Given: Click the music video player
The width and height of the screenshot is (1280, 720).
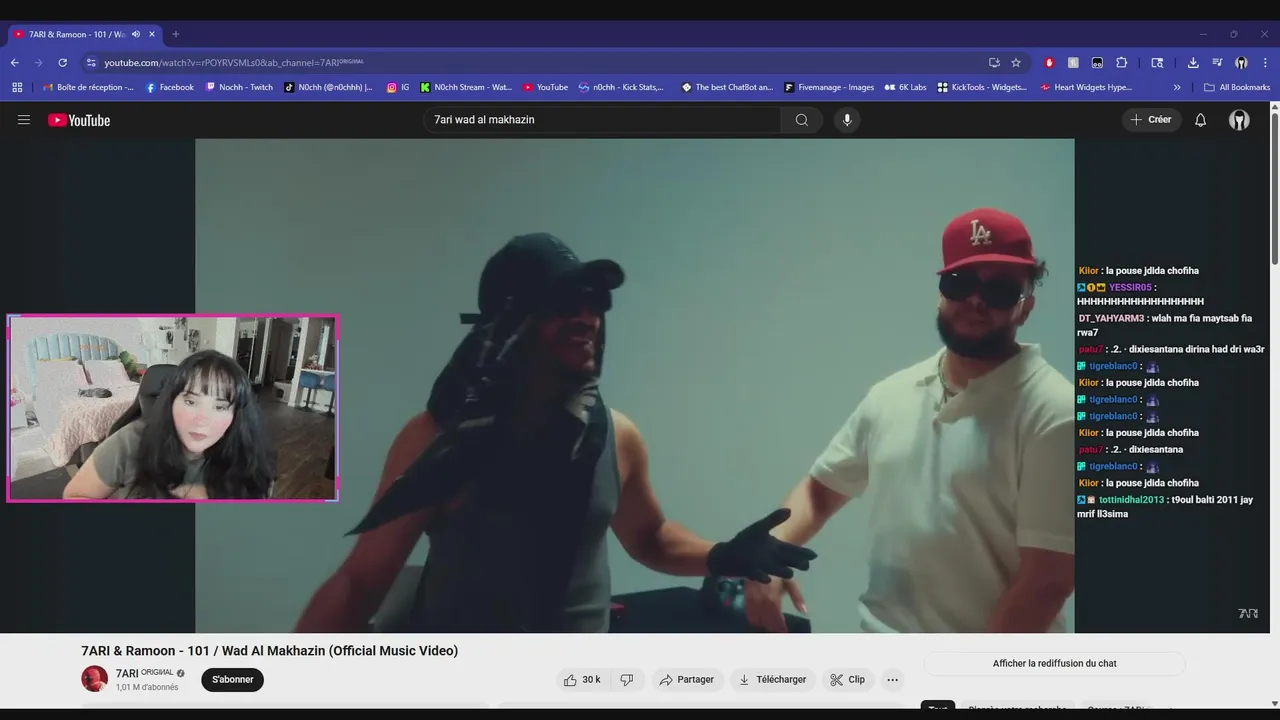Looking at the screenshot, I should pyautogui.click(x=634, y=386).
